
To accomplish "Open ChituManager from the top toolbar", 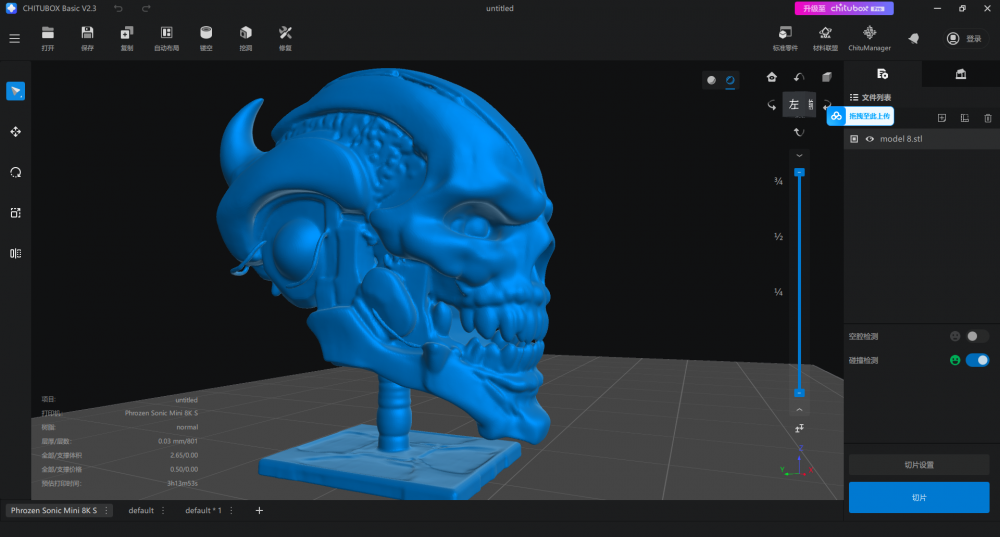I will point(869,38).
